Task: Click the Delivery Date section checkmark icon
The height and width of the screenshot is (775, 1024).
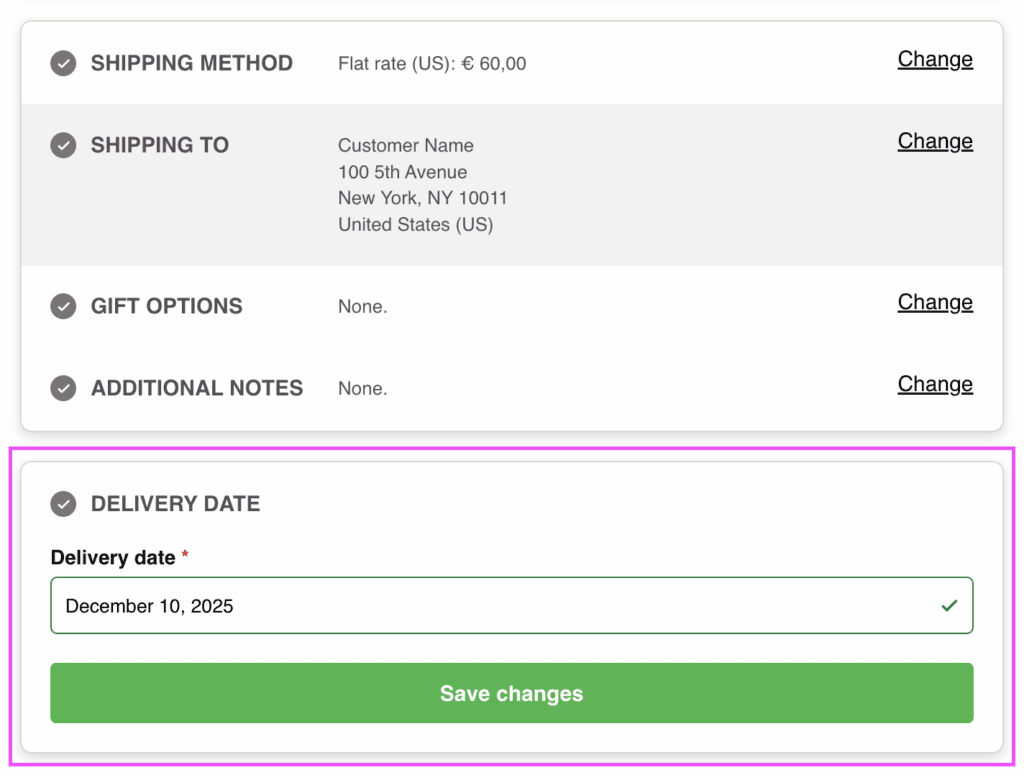Action: (x=63, y=504)
